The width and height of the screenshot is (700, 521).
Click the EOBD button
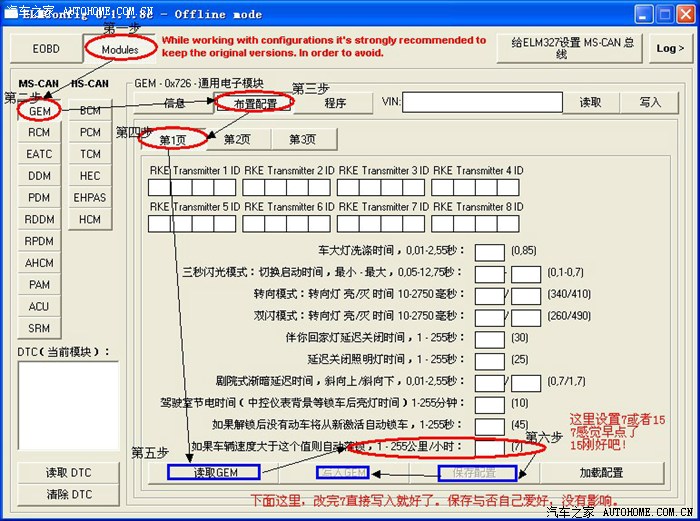[x=46, y=48]
